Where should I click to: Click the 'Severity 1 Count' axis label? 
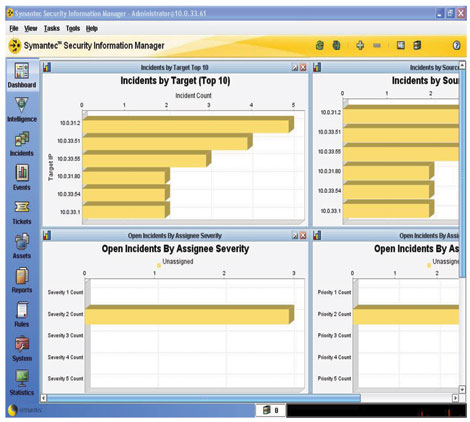pyautogui.click(x=65, y=292)
